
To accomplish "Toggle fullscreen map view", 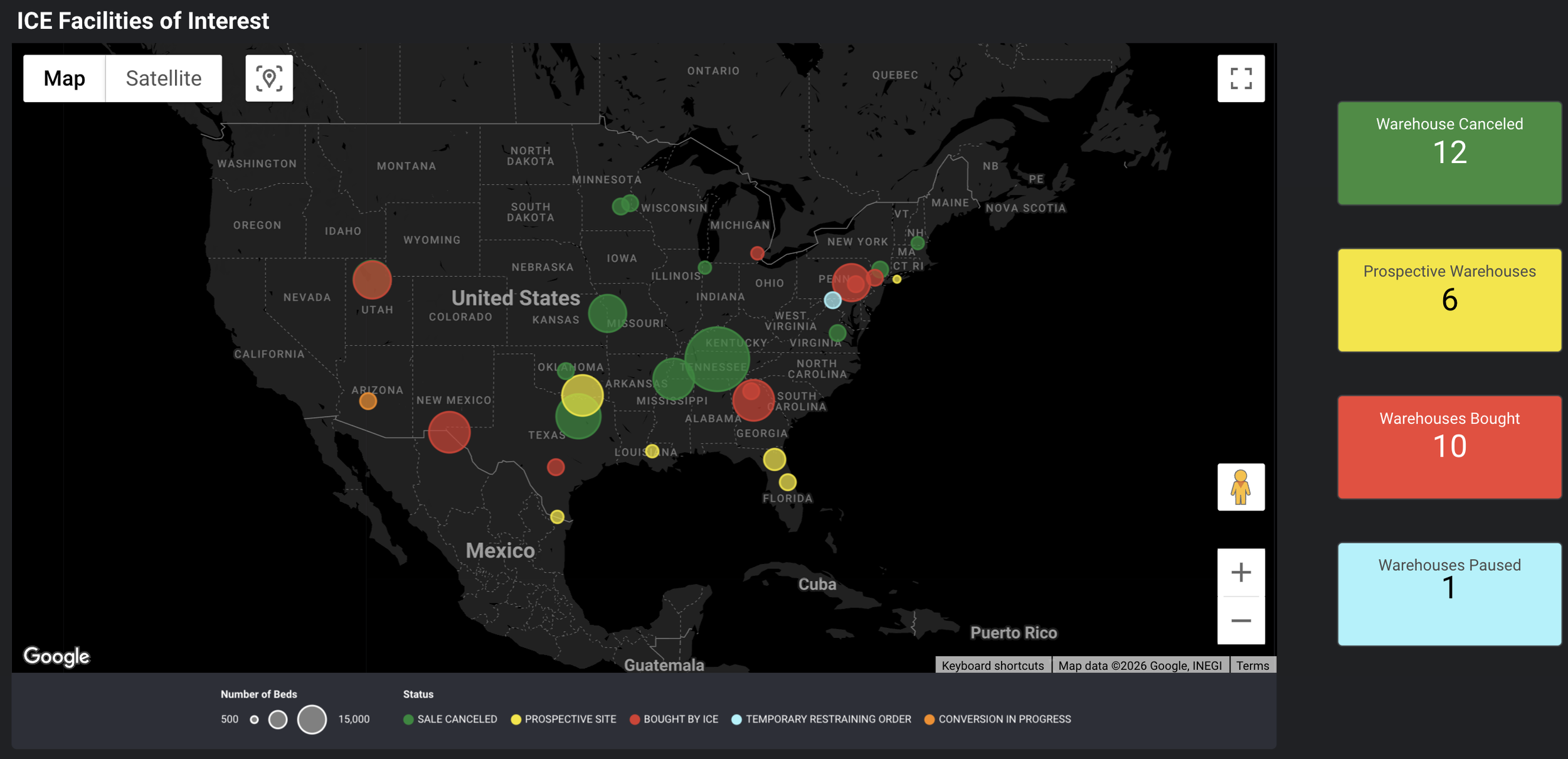I will (1241, 78).
